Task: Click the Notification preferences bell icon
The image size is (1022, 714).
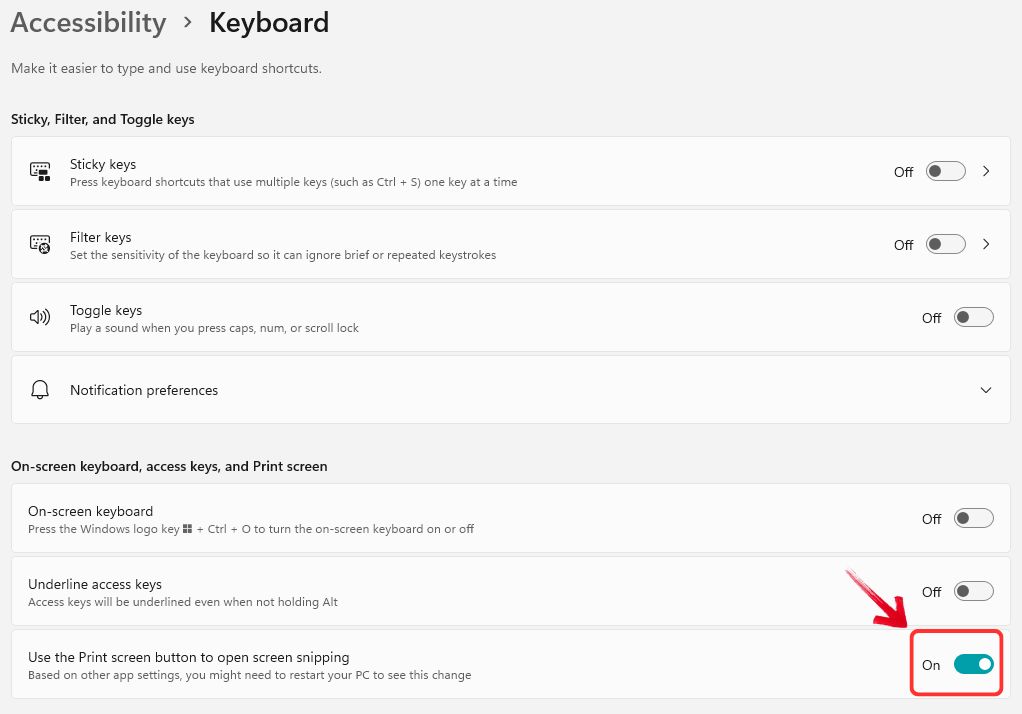Action: [40, 390]
